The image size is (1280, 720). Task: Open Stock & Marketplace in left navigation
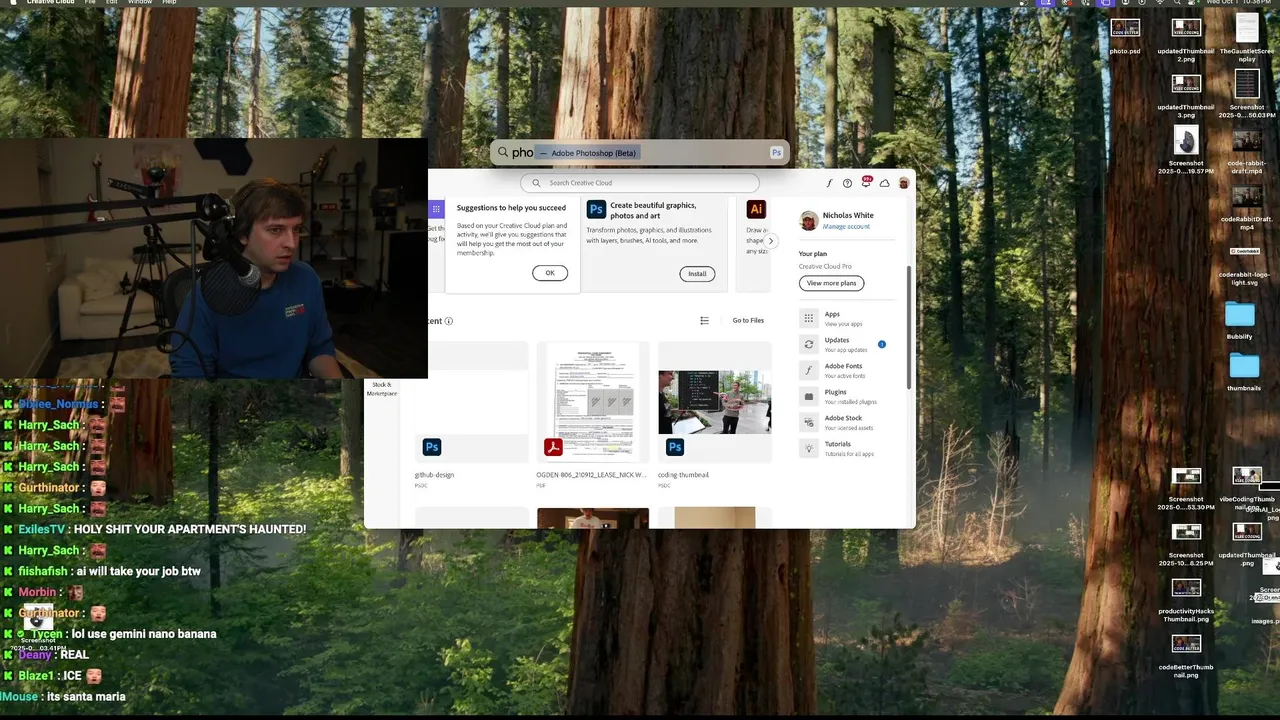(x=381, y=389)
